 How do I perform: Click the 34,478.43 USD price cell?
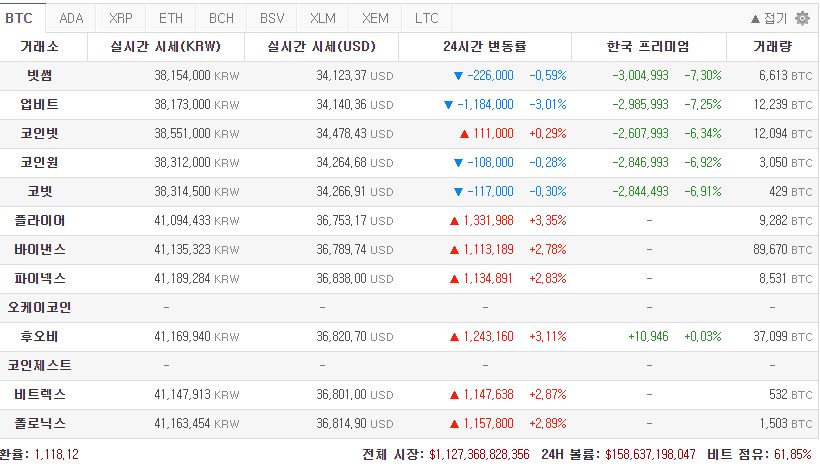click(355, 134)
